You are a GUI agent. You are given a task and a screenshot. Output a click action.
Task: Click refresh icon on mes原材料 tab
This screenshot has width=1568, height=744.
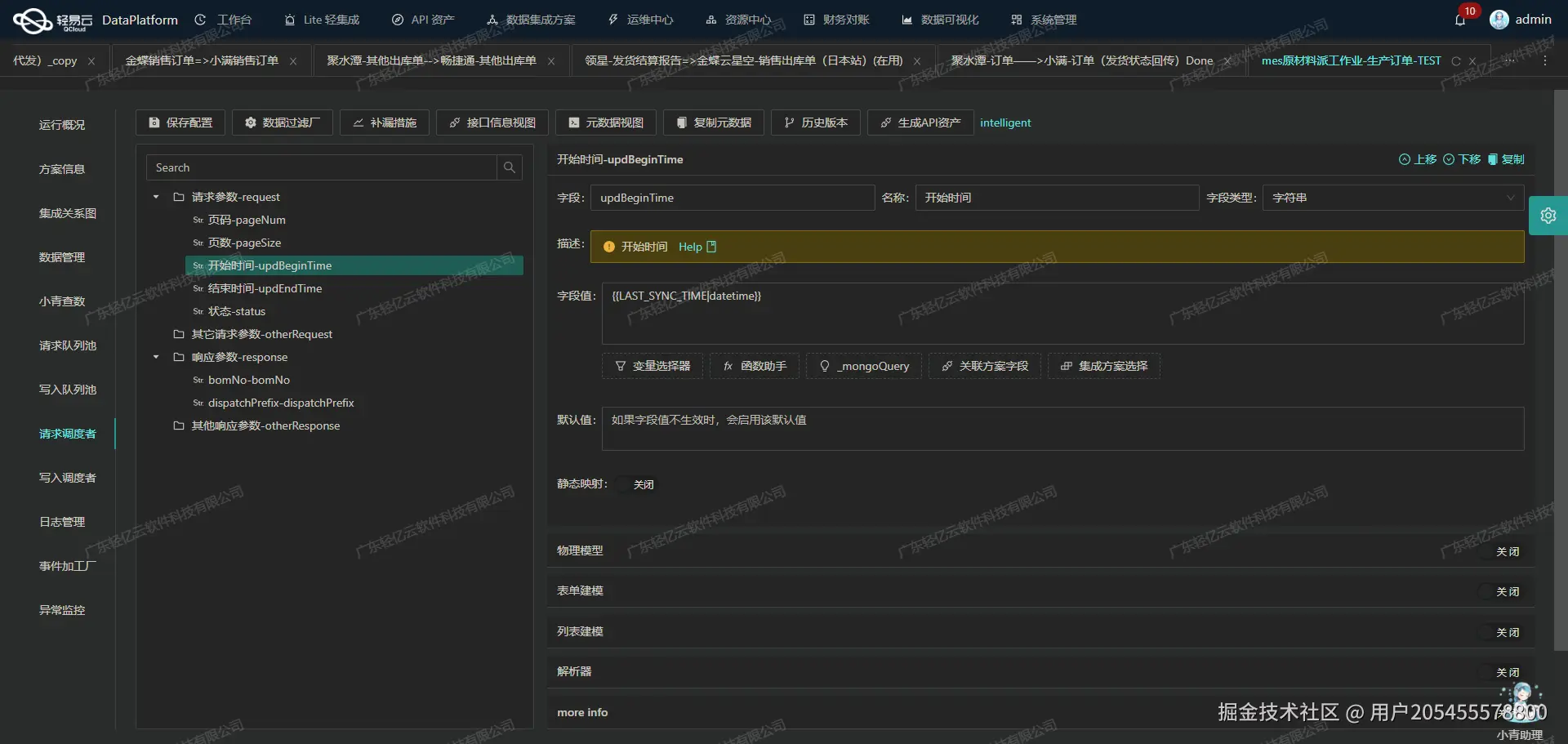[1455, 61]
